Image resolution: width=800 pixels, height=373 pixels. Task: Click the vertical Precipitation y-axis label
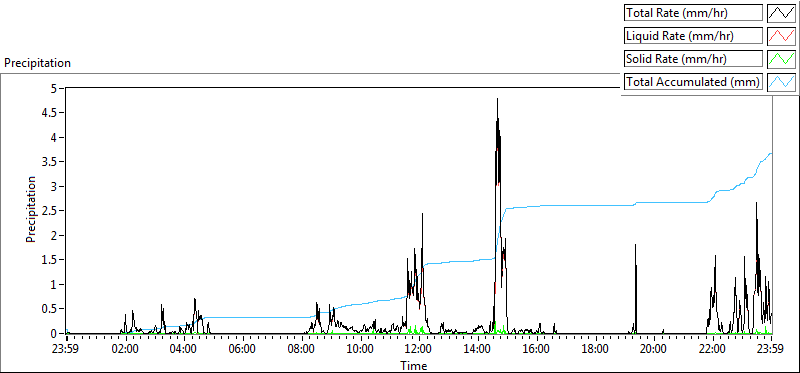[31, 209]
